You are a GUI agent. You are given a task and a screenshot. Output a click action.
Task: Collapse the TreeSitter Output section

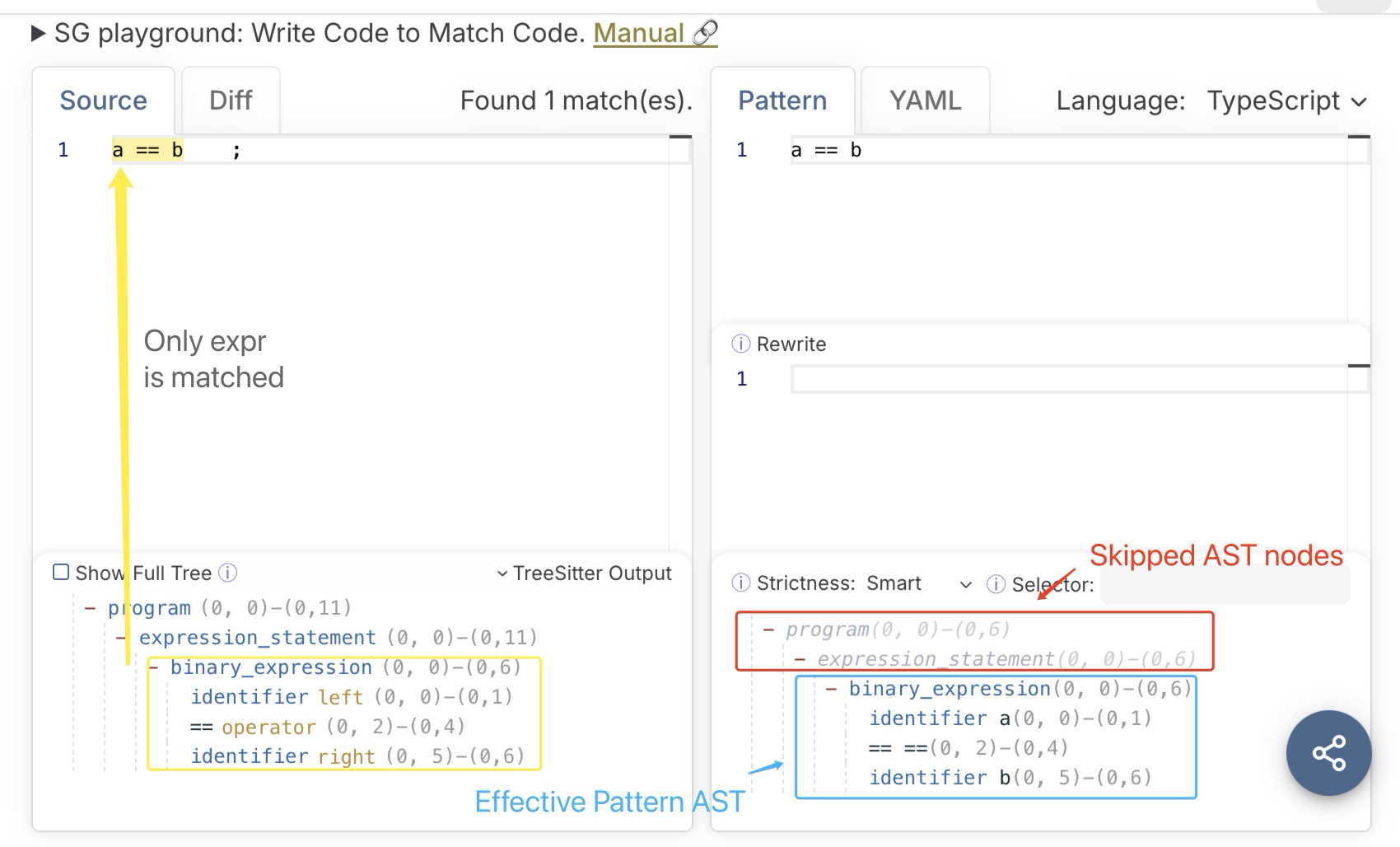(584, 573)
